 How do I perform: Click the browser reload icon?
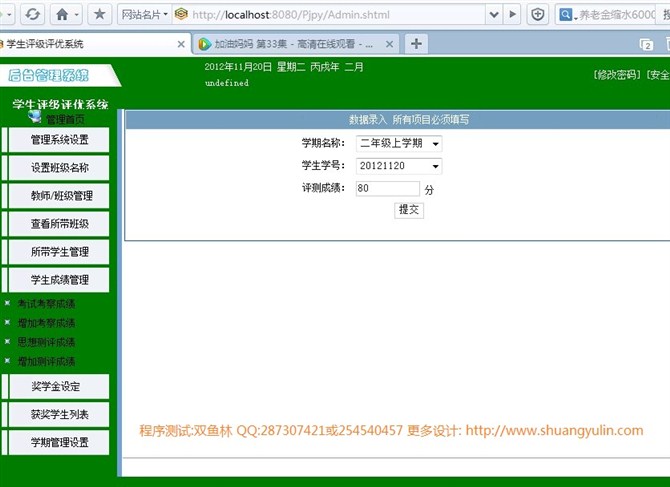(32, 15)
